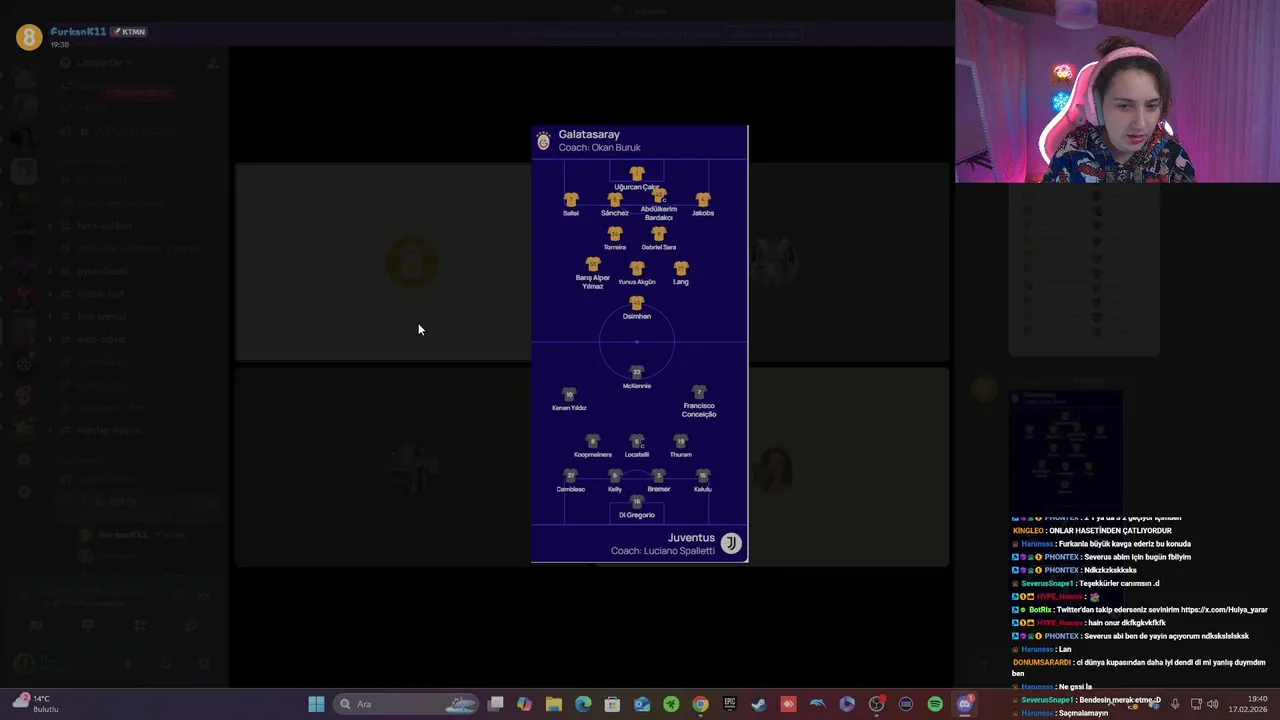1280x720 pixels.
Task: Click the streamer webcam overlay
Action: tap(1117, 91)
